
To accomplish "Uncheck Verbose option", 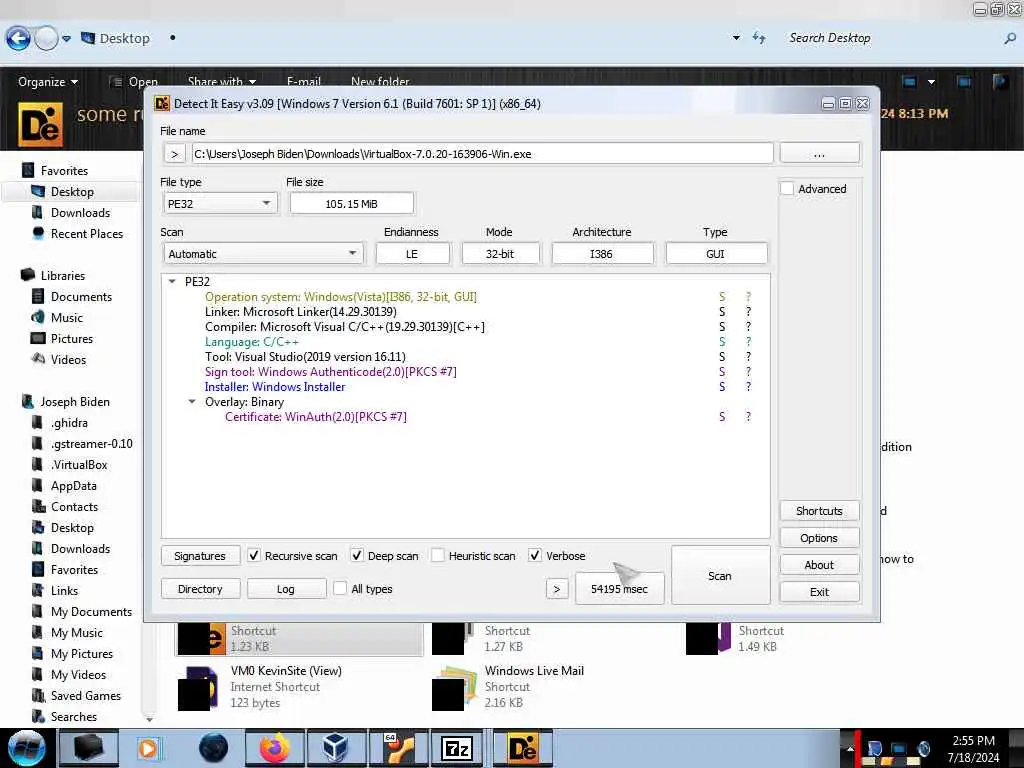I will (535, 556).
